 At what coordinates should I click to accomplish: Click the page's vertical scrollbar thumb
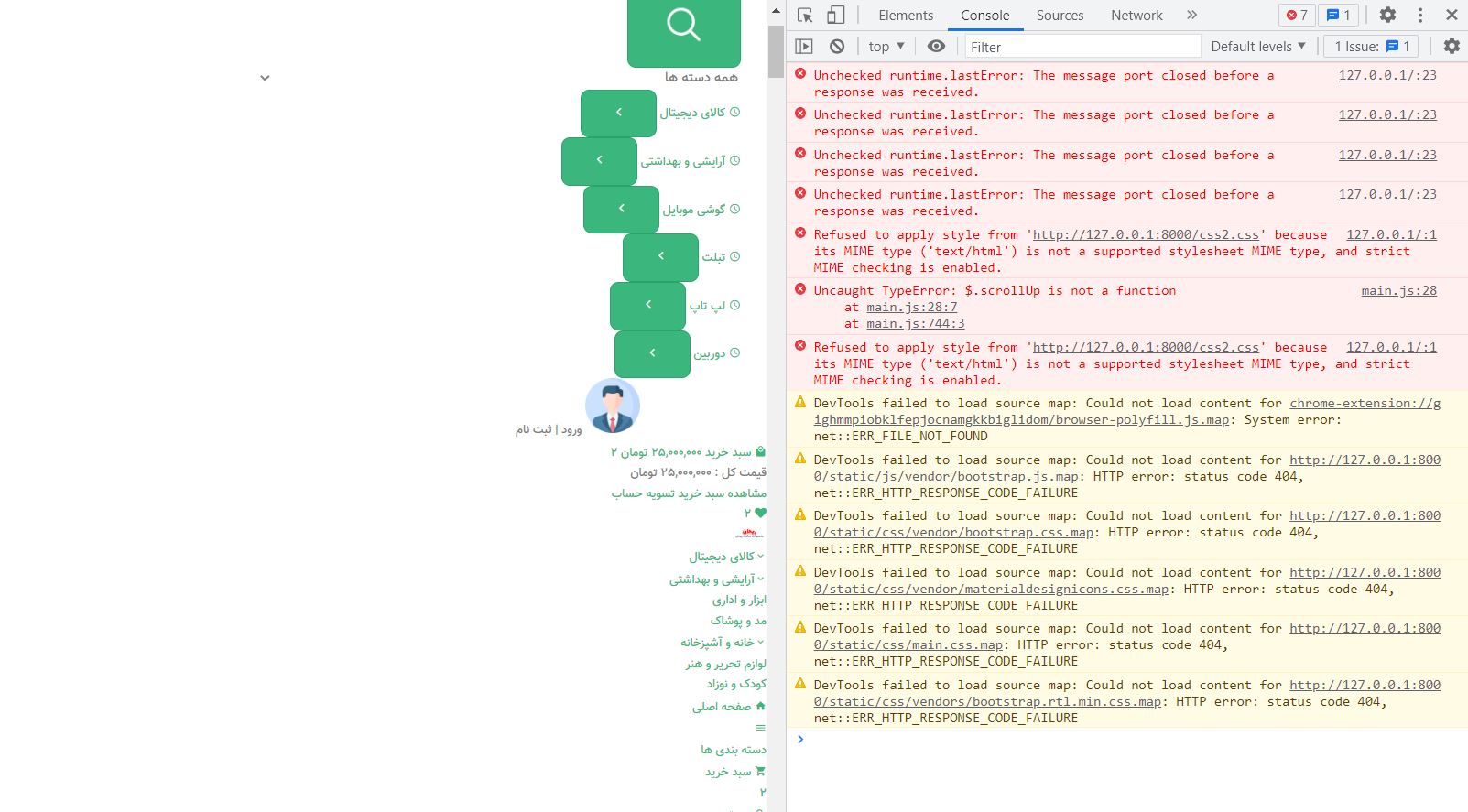pos(776,50)
